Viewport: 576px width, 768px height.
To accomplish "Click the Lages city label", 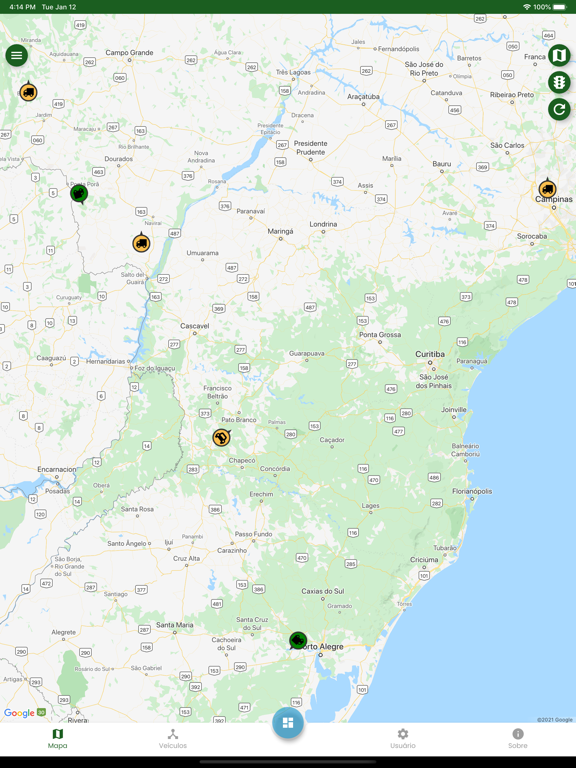I will (x=370, y=505).
